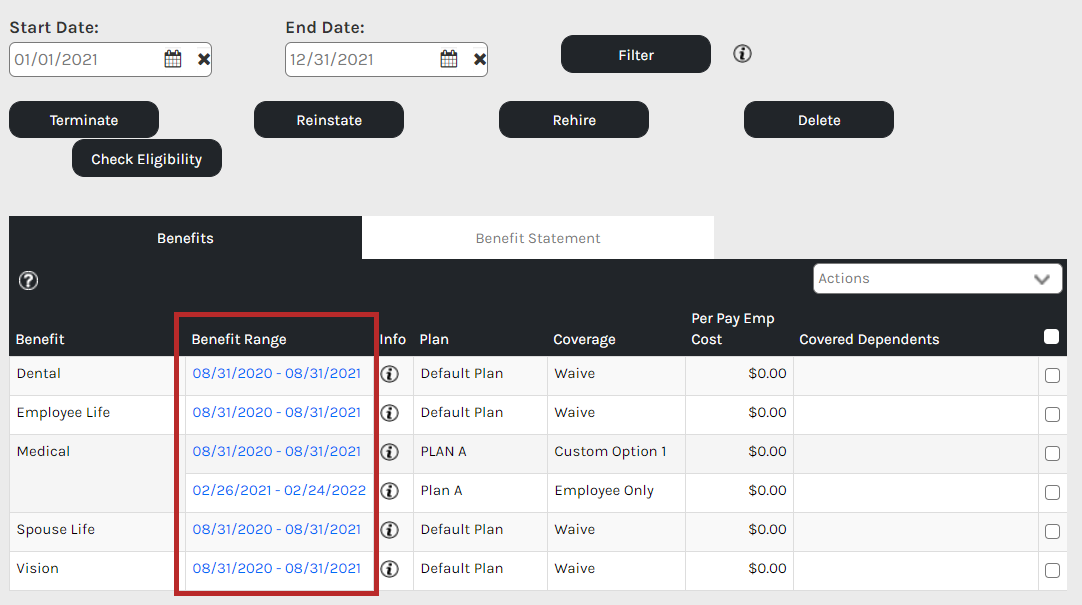The image size is (1082, 605).
Task: Open the info icon for Employee Life row
Action: point(390,413)
